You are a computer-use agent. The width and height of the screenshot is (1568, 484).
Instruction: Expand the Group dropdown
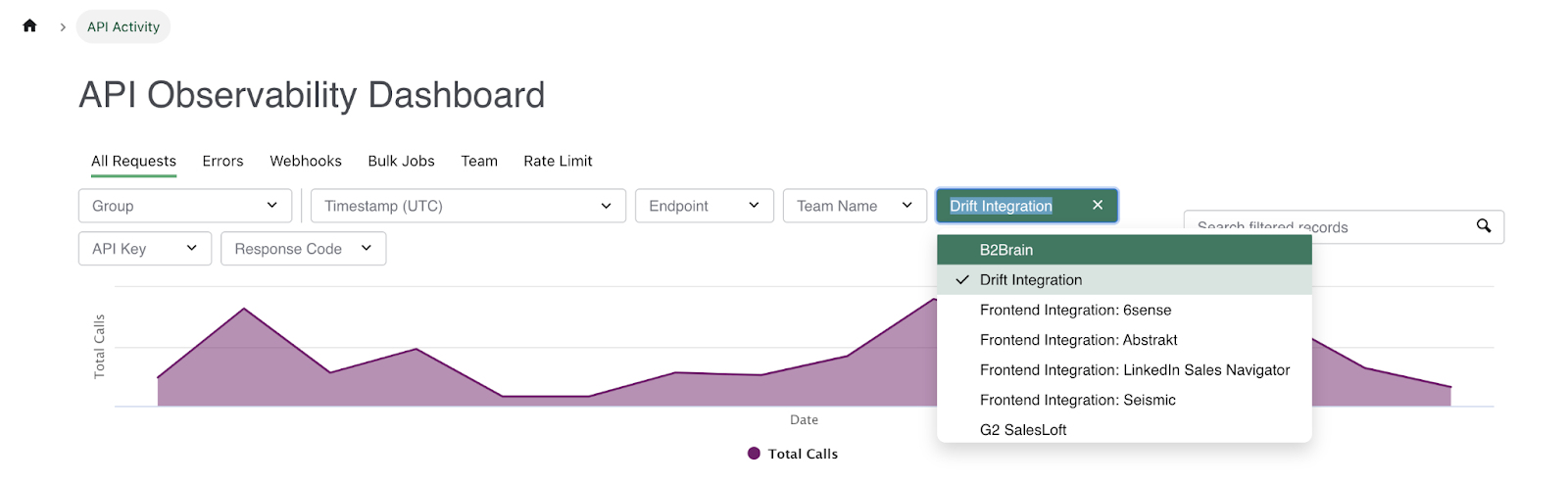185,206
